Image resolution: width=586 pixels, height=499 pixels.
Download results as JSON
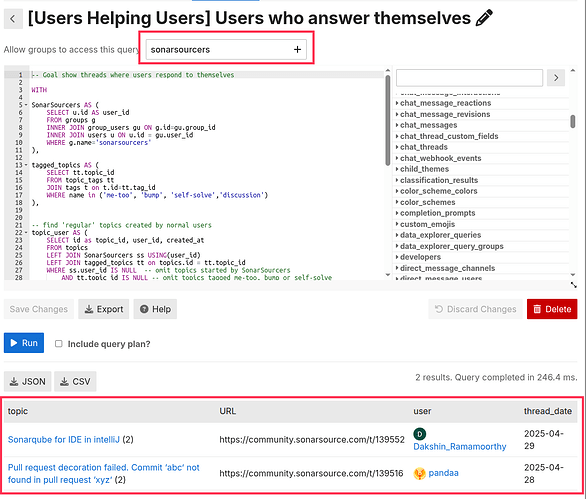click(x=28, y=382)
